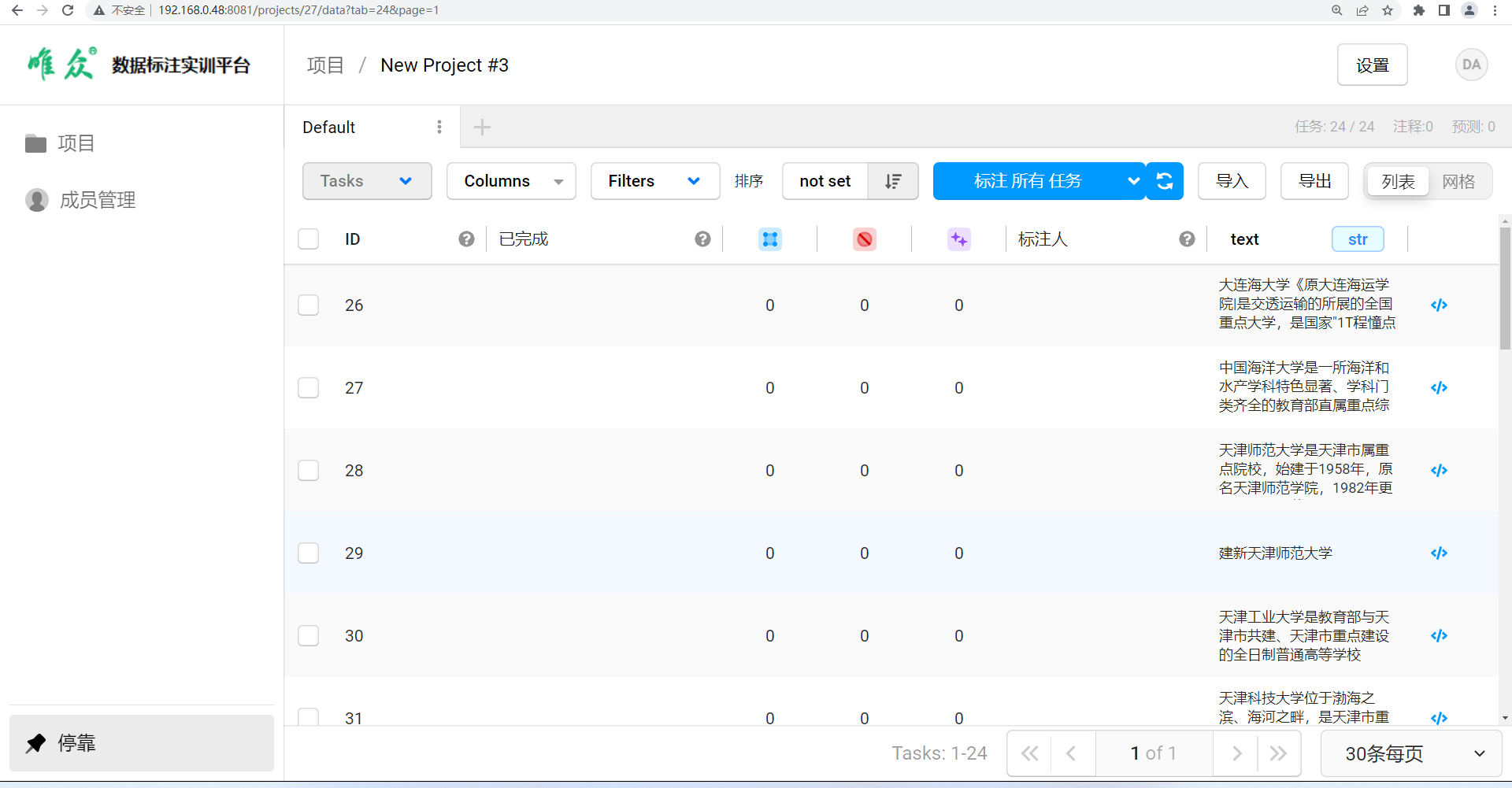Image resolution: width=1512 pixels, height=788 pixels.
Task: Open the Columns dropdown
Action: [x=511, y=181]
